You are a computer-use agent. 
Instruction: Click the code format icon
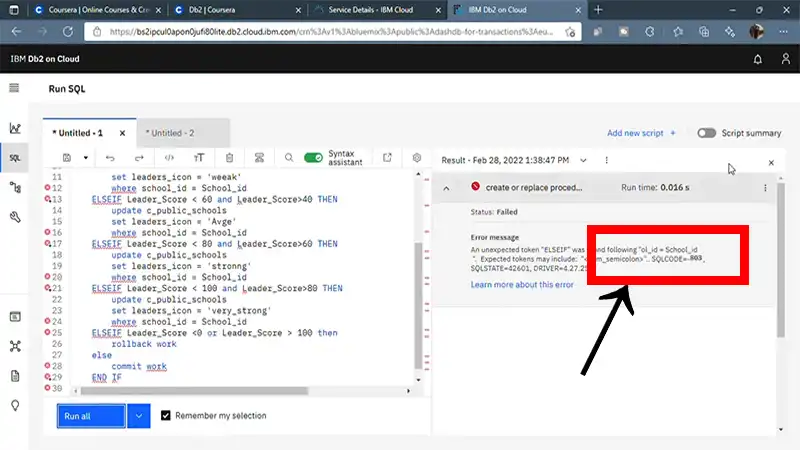pyautogui.click(x=169, y=158)
